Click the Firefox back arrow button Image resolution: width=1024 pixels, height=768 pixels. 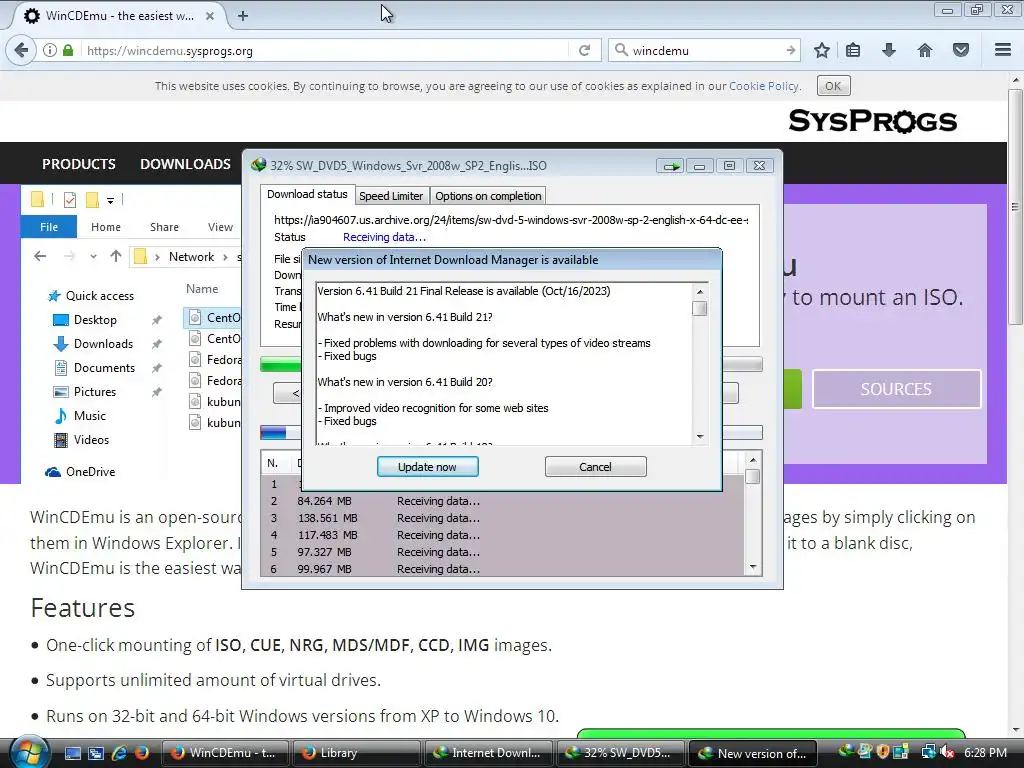(22, 50)
